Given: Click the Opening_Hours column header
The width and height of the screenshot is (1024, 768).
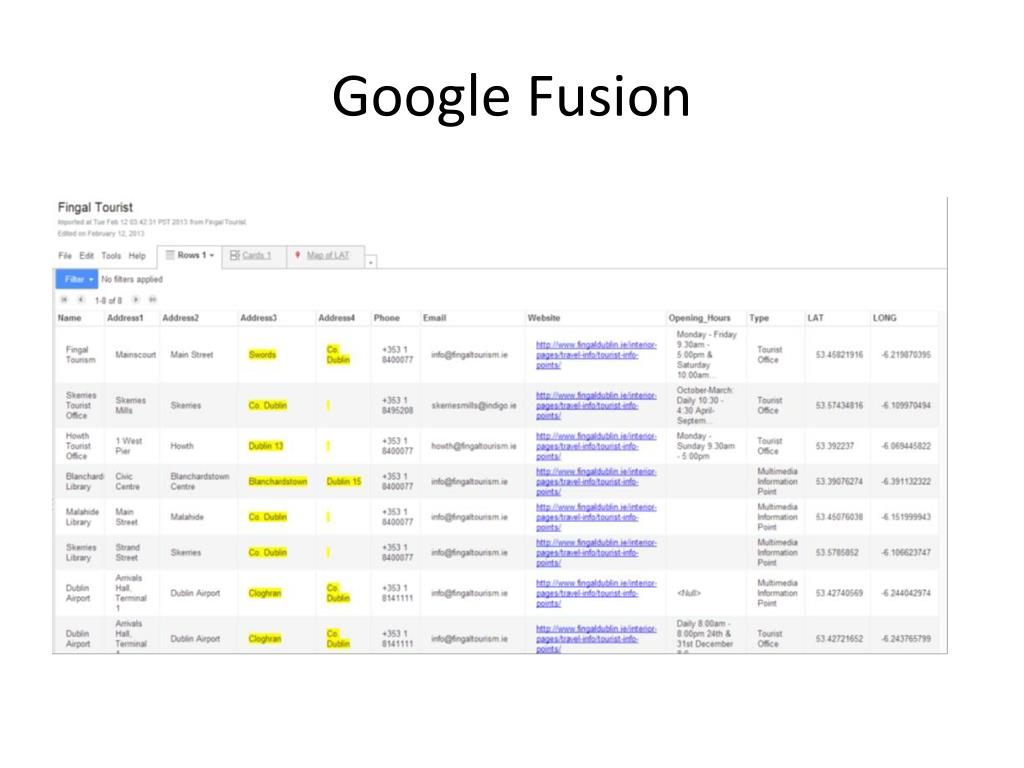Looking at the screenshot, I should tap(699, 318).
